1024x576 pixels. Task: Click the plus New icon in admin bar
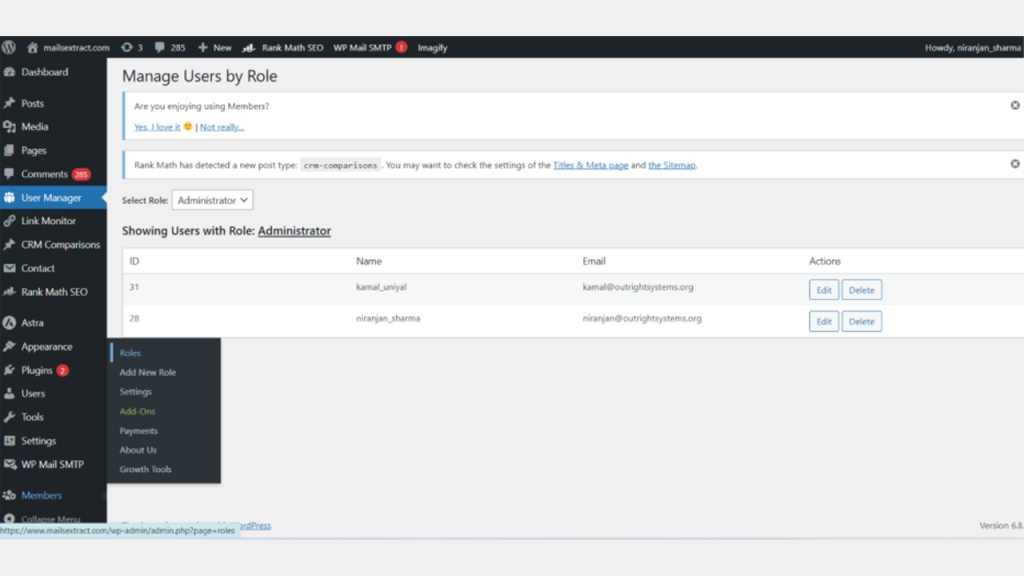click(x=214, y=47)
